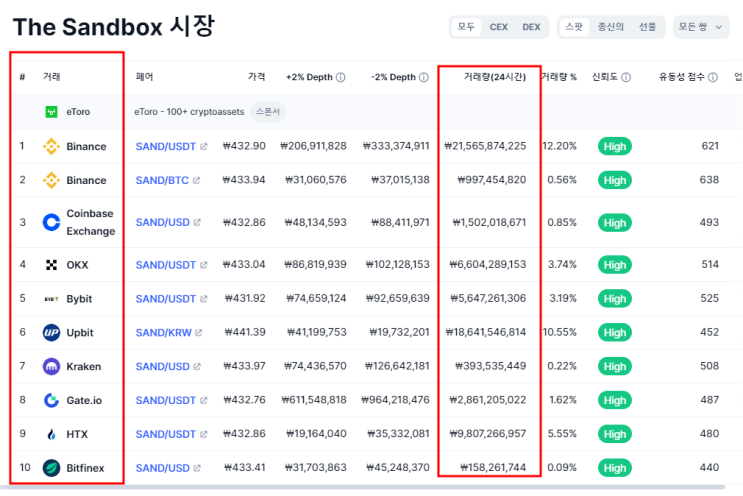Click the High badge in Binance SAND/USDT row

(615, 146)
